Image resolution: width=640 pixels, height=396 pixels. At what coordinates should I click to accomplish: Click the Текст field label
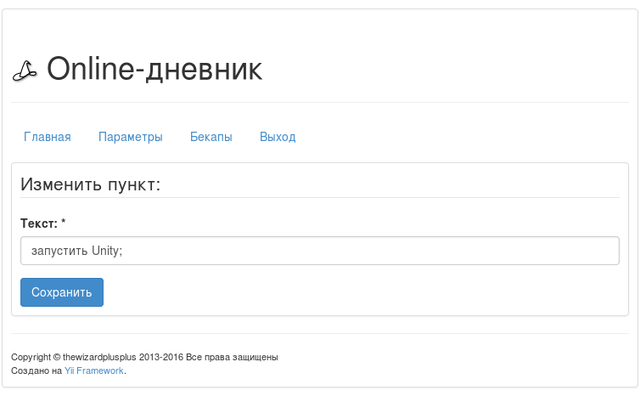point(43,223)
